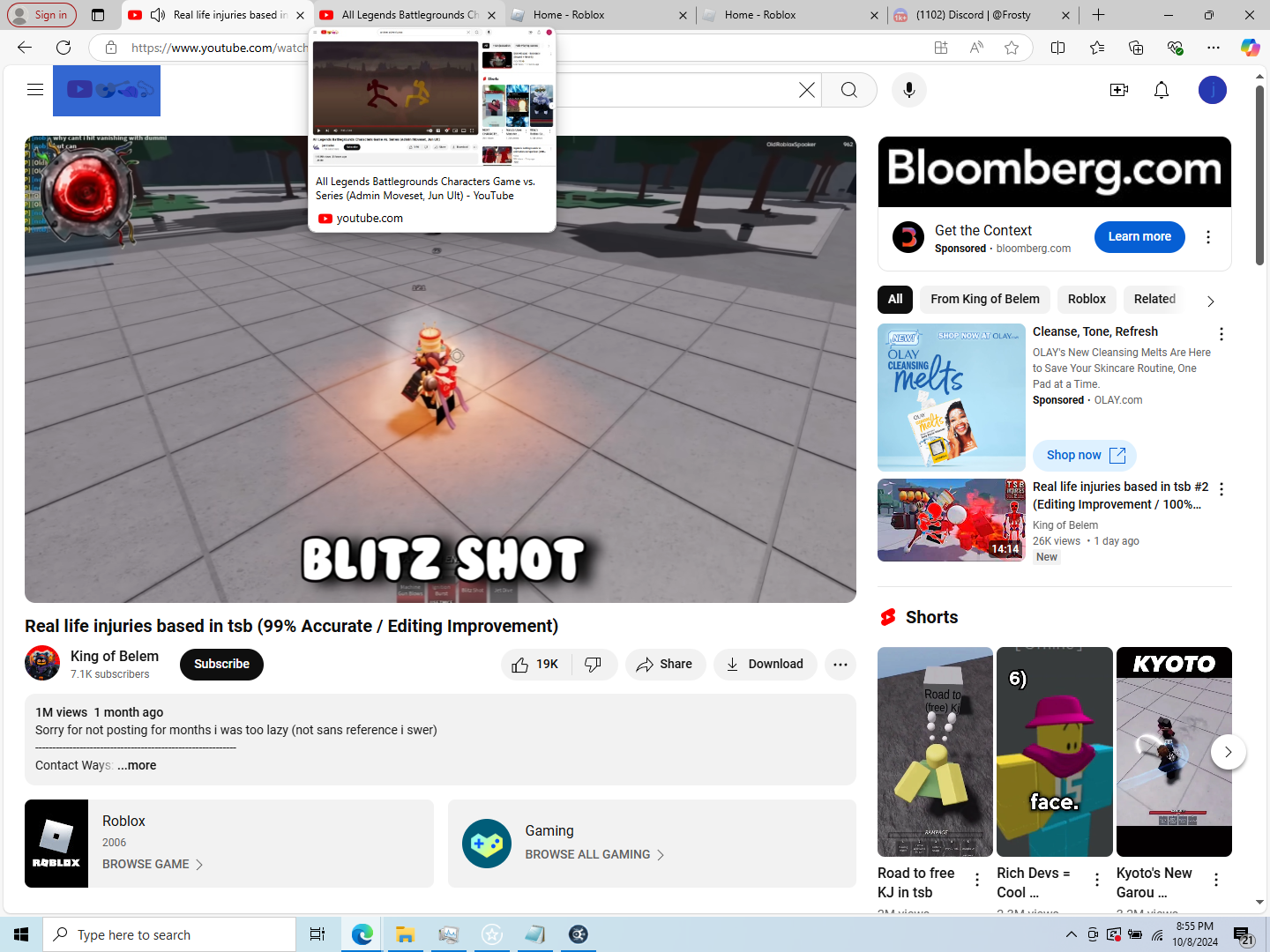Image resolution: width=1270 pixels, height=952 pixels.
Task: Open Windows notification center
Action: tap(1244, 935)
